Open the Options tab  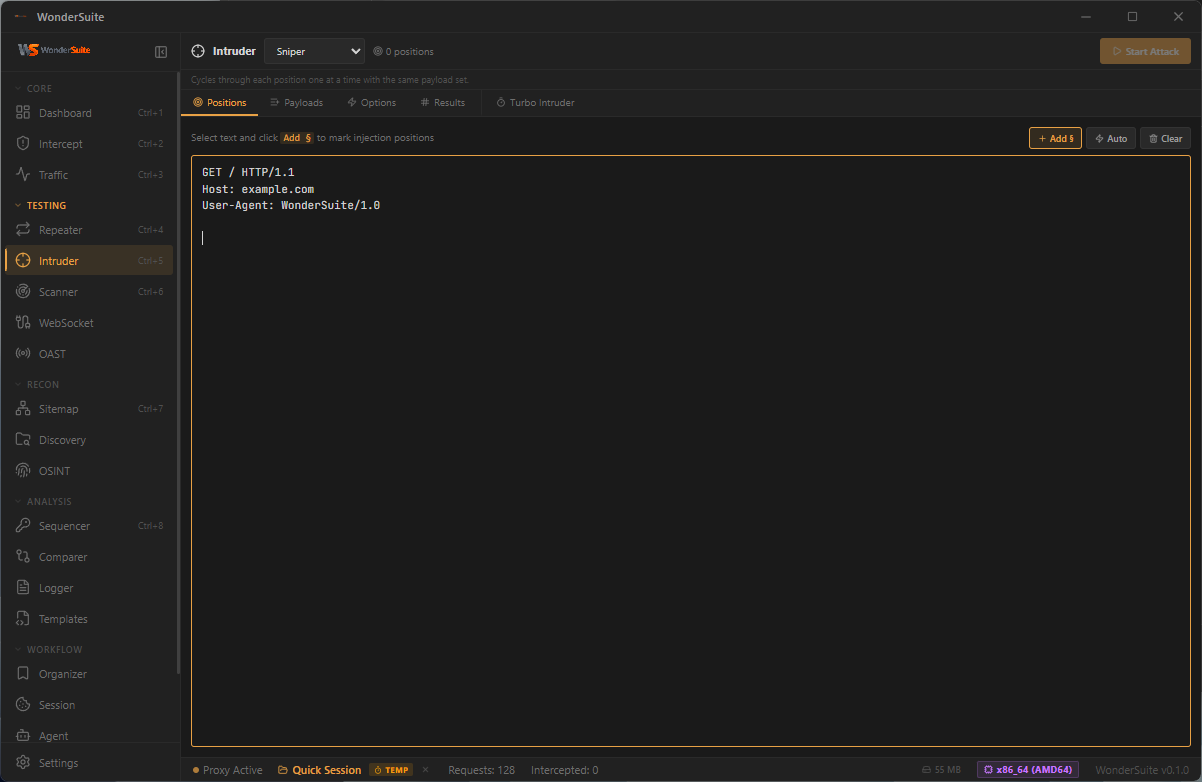pos(371,103)
